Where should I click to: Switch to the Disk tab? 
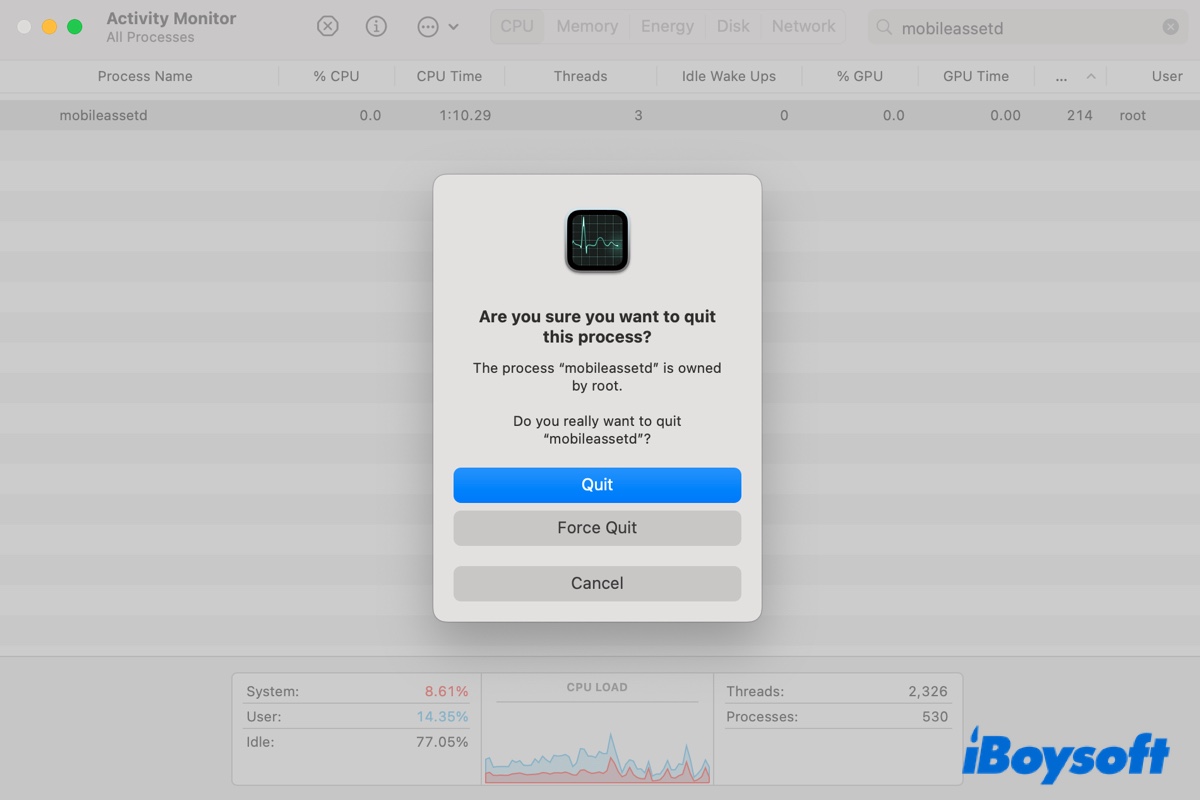[x=733, y=27]
